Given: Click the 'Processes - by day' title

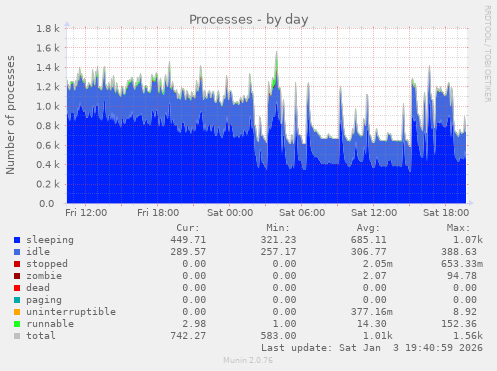Looking at the screenshot, I should pos(249,19).
